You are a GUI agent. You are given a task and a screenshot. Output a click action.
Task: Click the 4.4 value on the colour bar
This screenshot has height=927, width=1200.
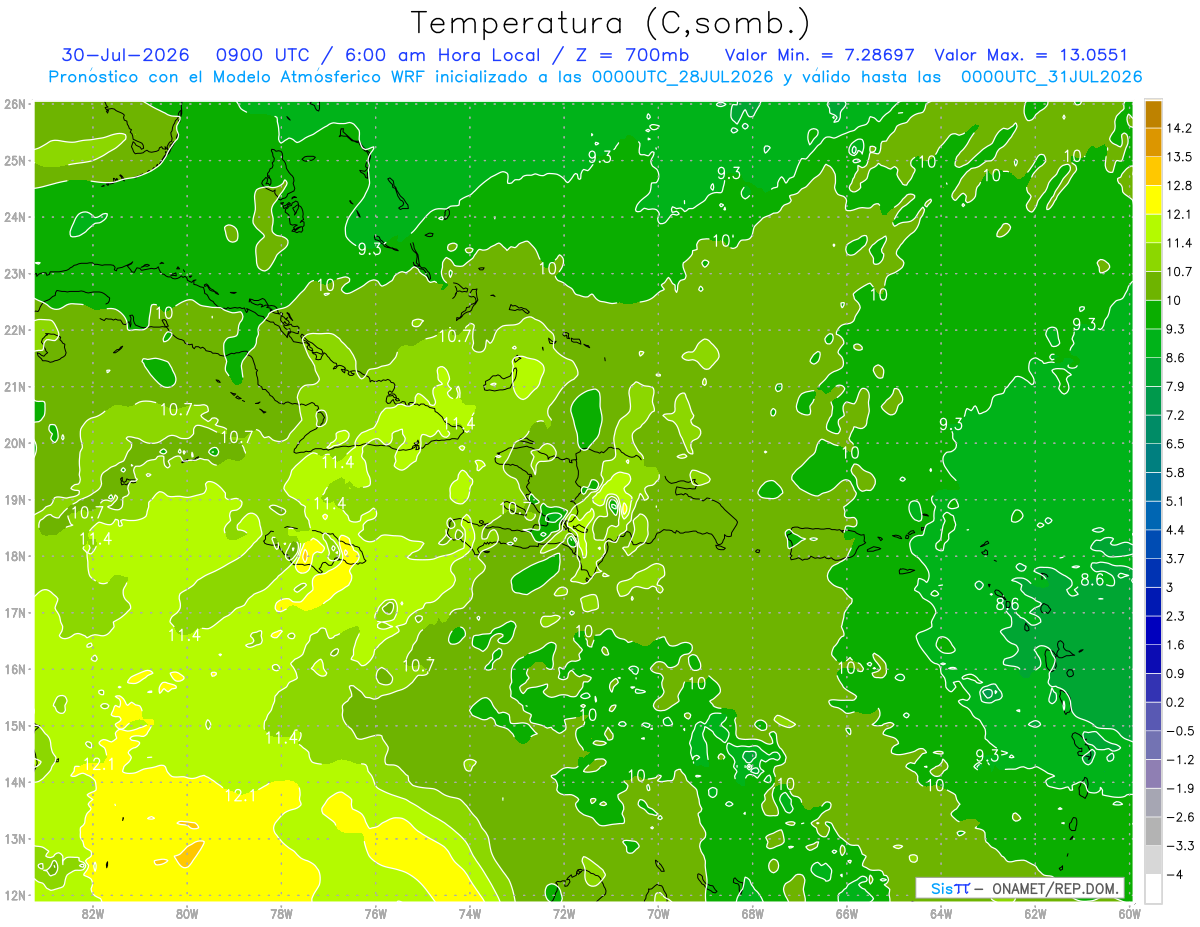(x=1175, y=529)
